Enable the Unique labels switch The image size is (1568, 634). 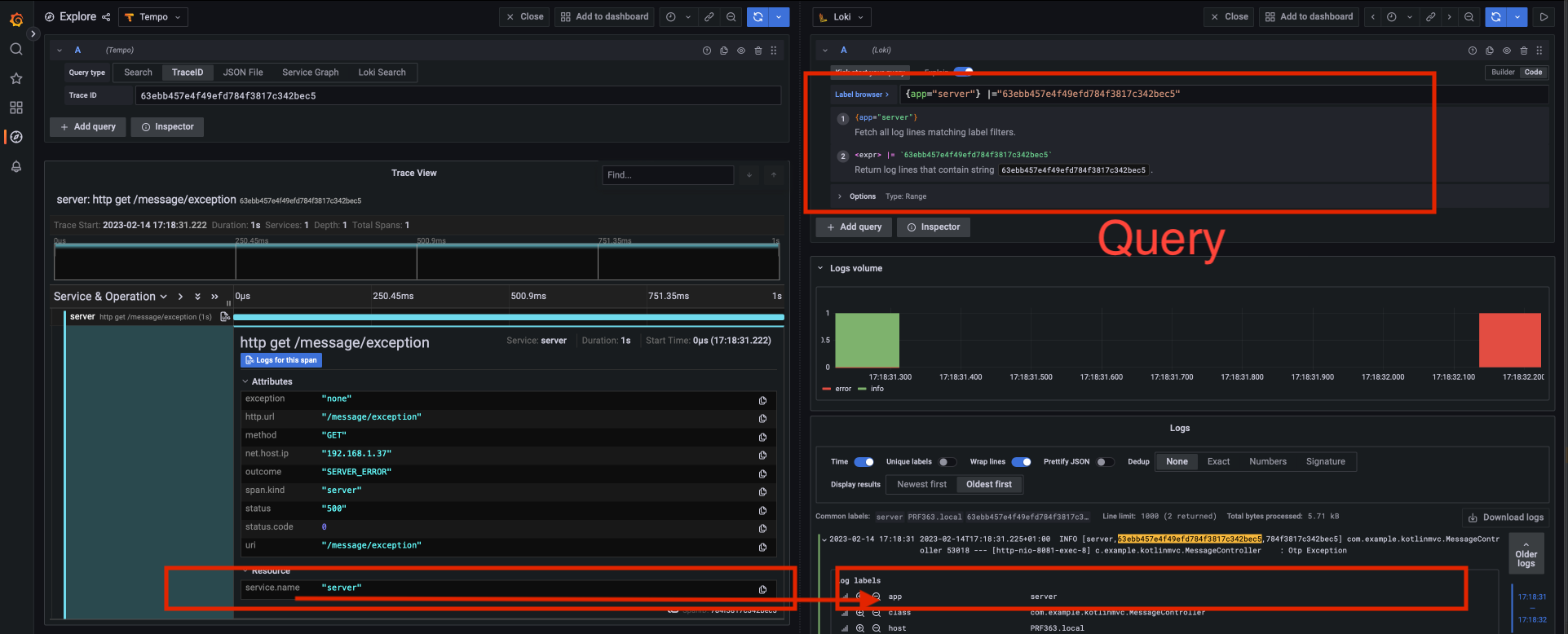tap(947, 462)
